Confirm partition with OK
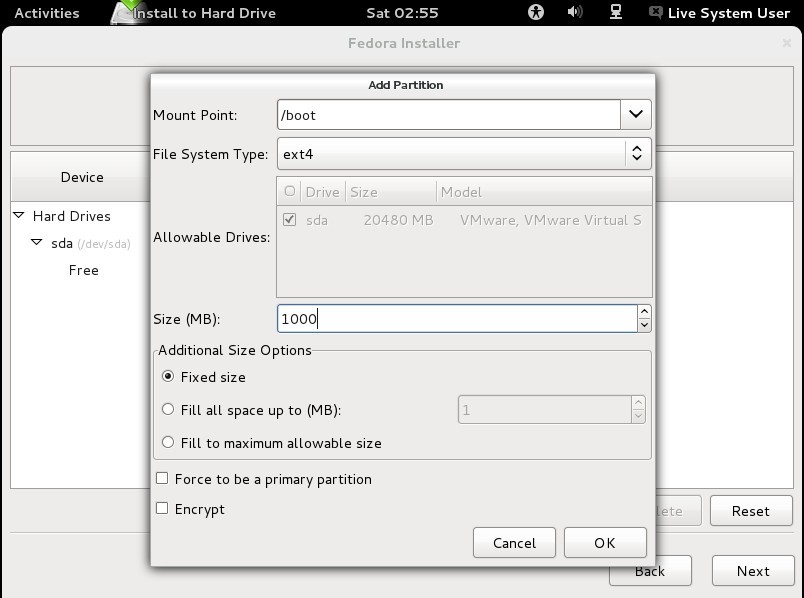 tap(605, 542)
